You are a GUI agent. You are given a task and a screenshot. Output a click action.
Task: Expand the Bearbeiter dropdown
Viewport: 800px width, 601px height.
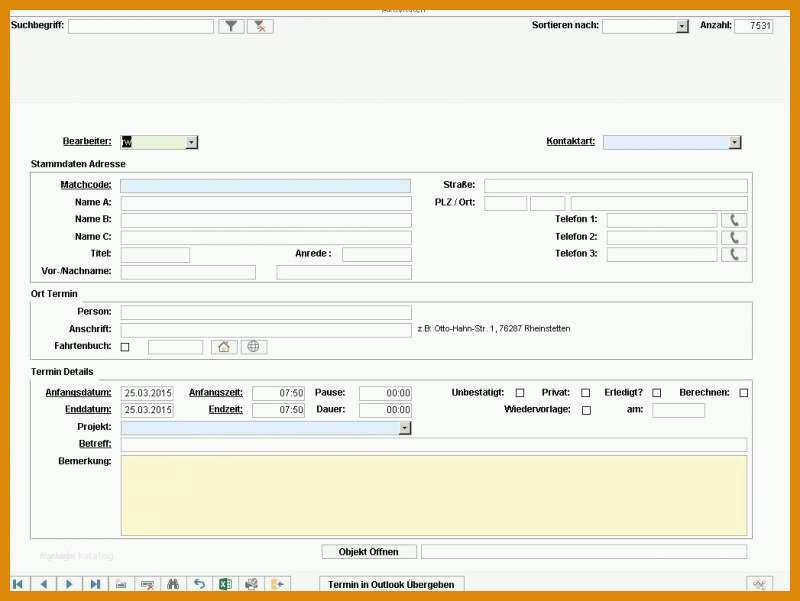click(191, 142)
